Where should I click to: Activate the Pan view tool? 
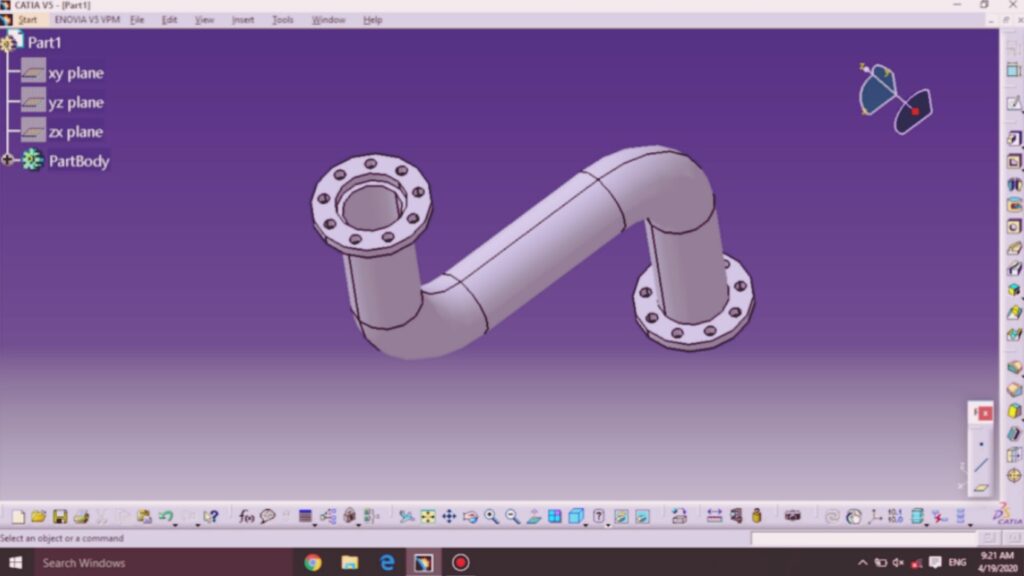(449, 517)
